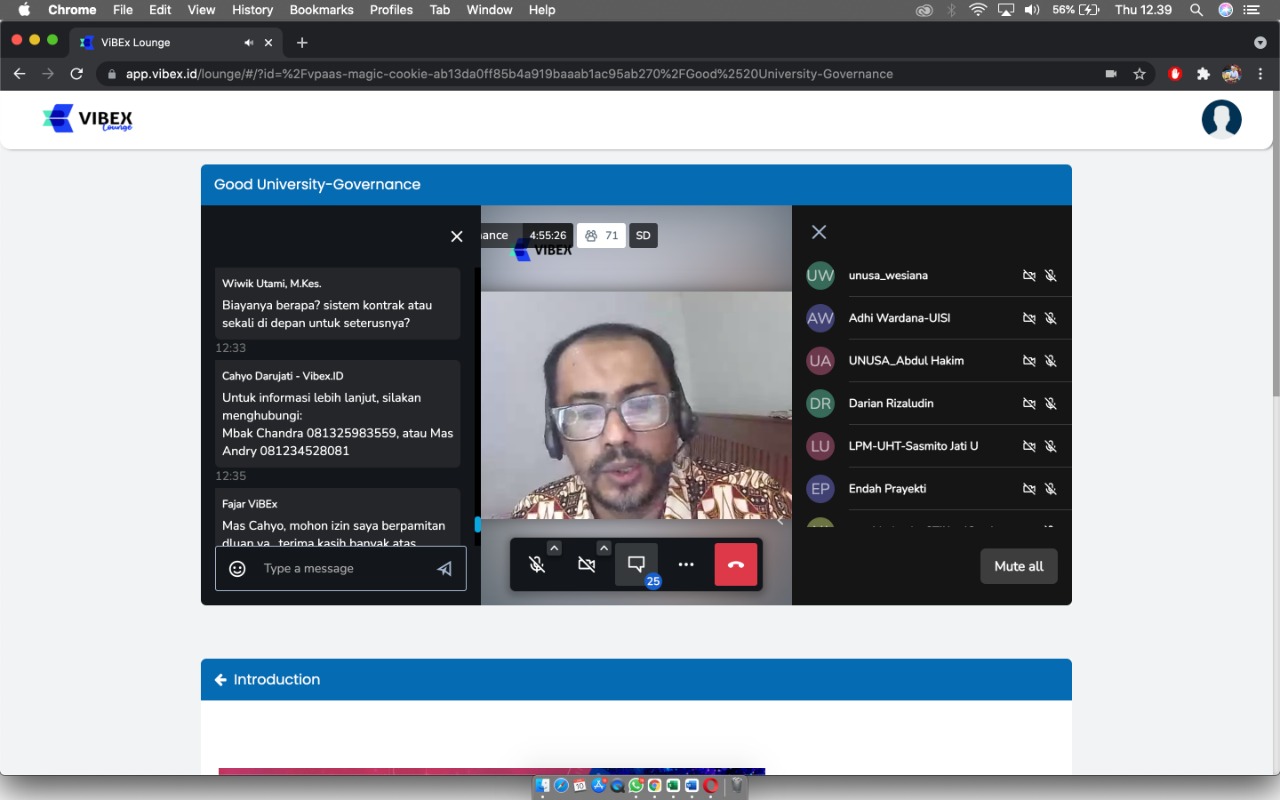Toggle microphone for unusa_wesiana participant
The height and width of the screenshot is (800, 1280).
[x=1051, y=275]
